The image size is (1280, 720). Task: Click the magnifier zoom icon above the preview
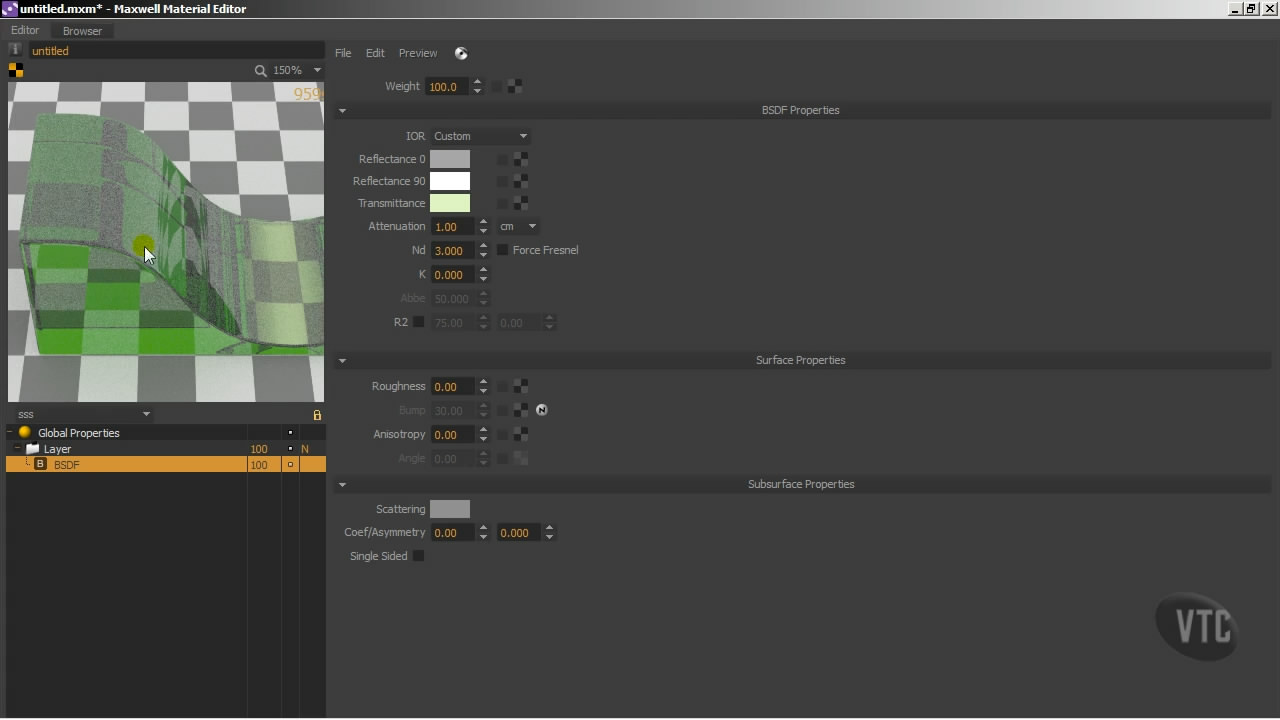coord(260,70)
